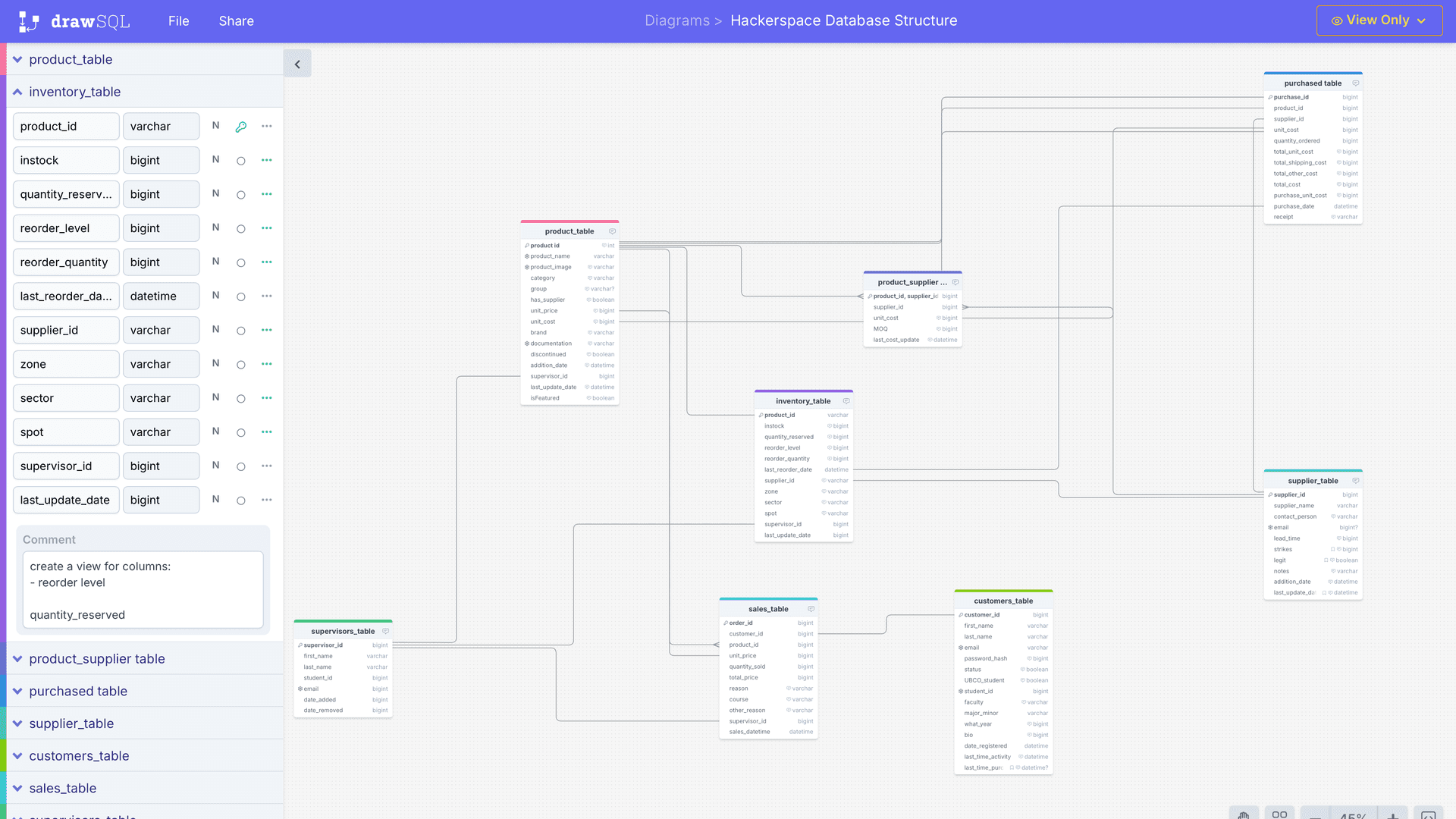Open comment icon on purchased table header

1356,83
